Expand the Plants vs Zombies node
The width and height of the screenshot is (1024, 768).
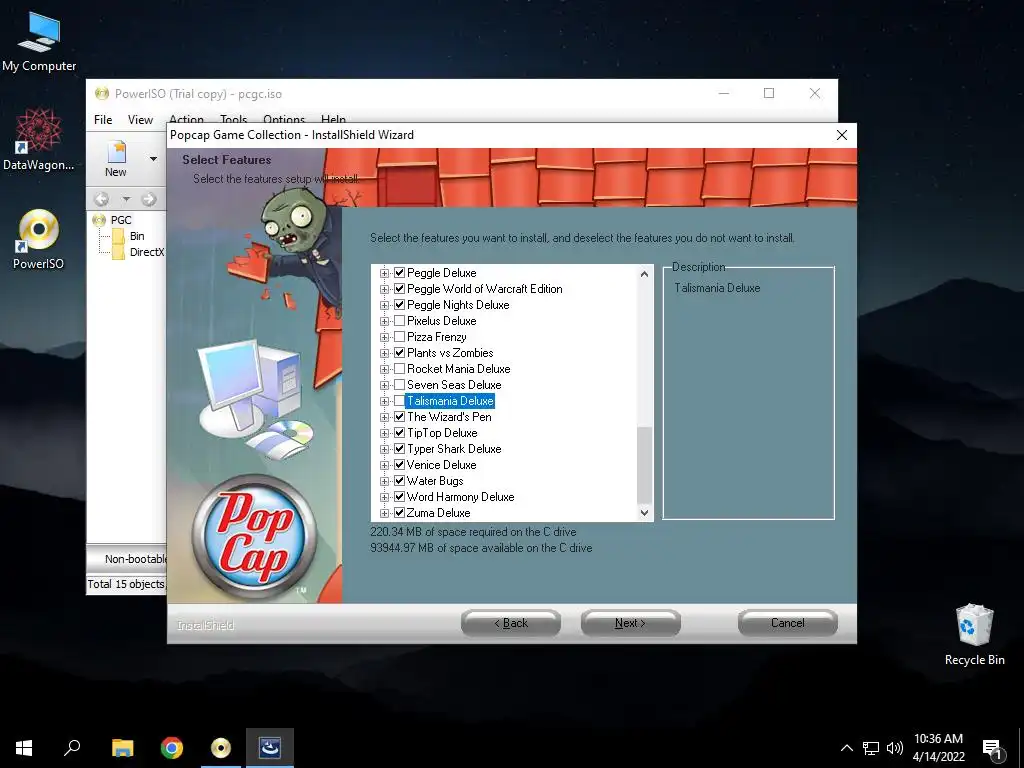tap(385, 353)
